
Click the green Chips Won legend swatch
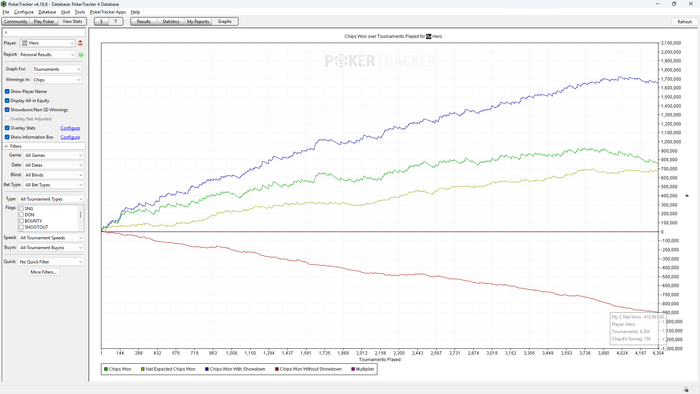click(106, 369)
